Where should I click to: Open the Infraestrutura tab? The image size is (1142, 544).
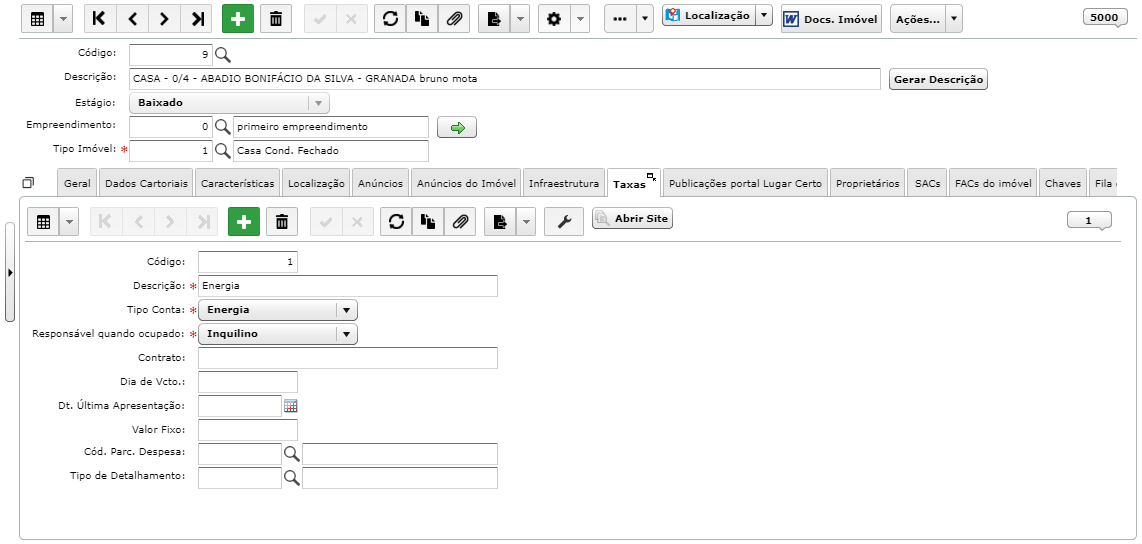point(564,184)
